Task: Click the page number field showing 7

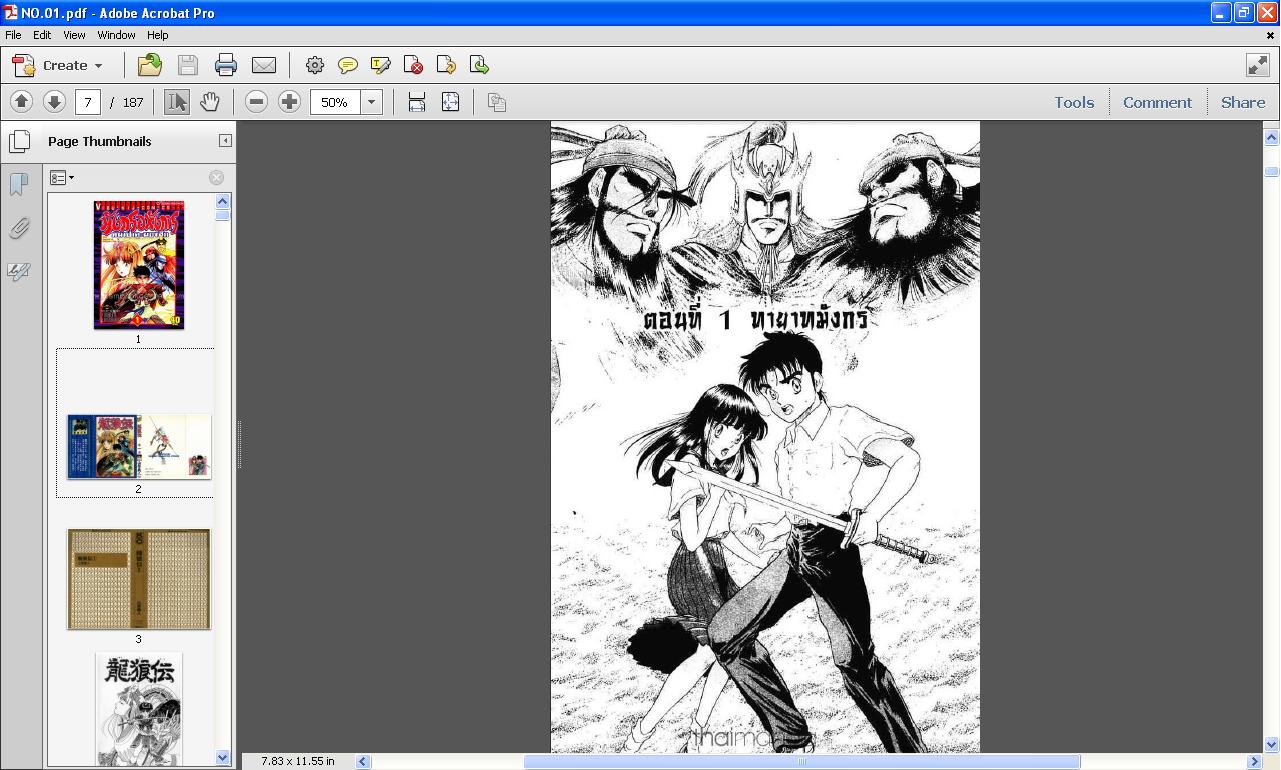Action: tap(88, 102)
